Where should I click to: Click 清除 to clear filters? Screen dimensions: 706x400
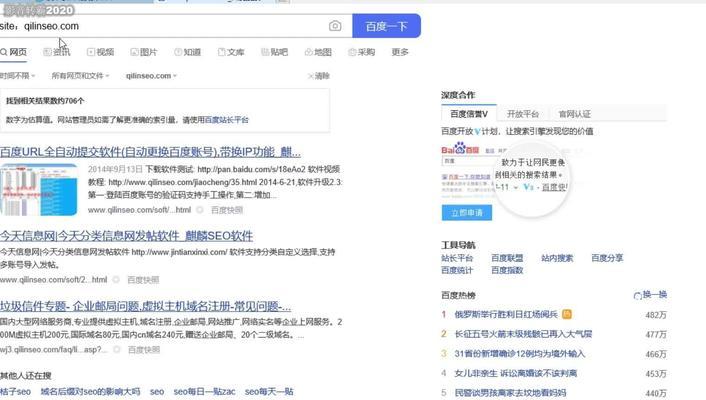click(x=319, y=76)
